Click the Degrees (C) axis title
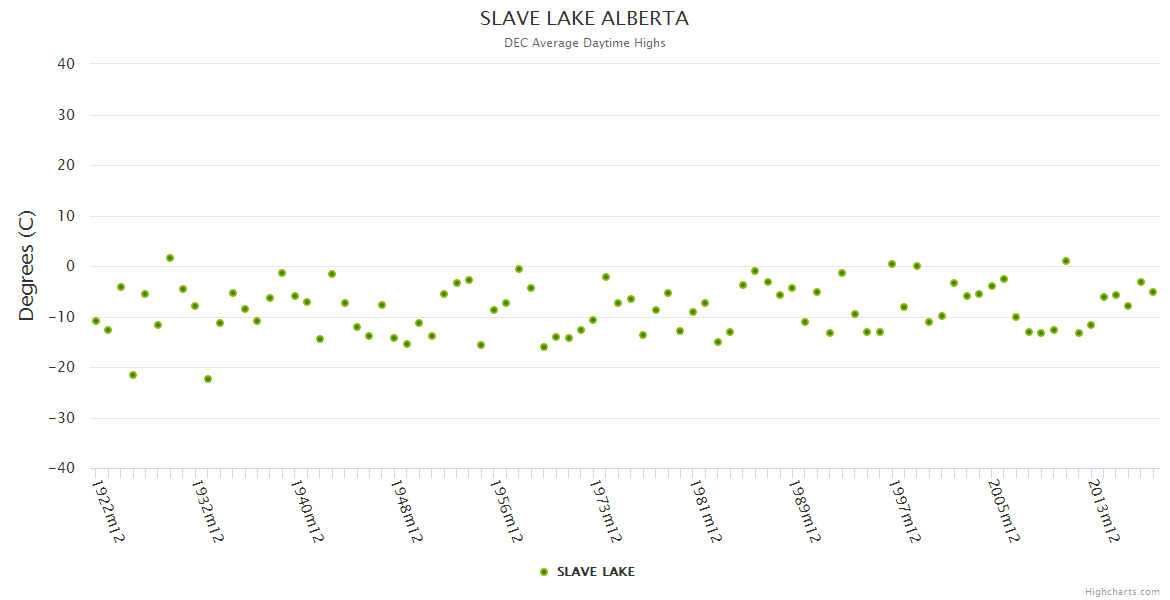The height and width of the screenshot is (600, 1170). (27, 266)
